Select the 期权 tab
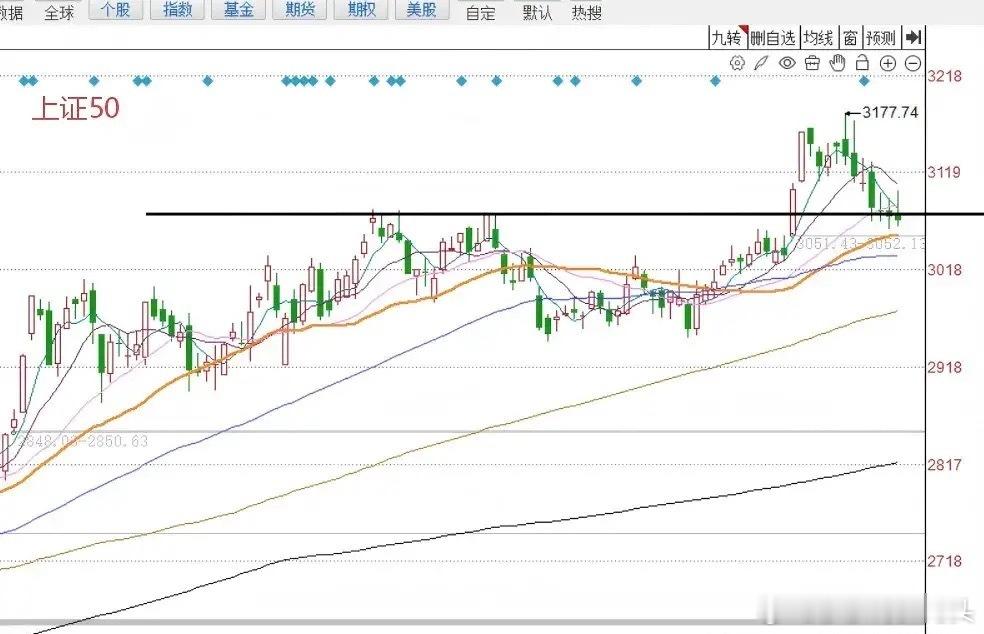The image size is (984, 634). (x=361, y=9)
